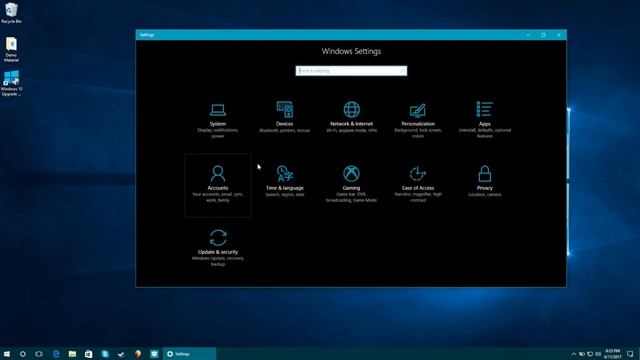
Task: Open the System settings category
Action: [x=218, y=120]
